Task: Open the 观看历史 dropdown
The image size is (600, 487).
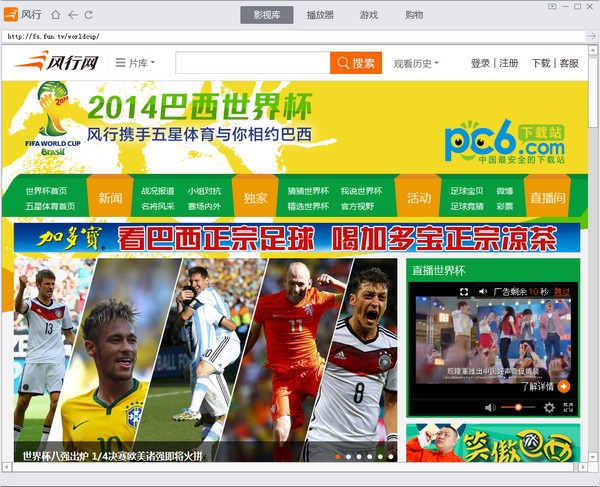Action: [416, 64]
